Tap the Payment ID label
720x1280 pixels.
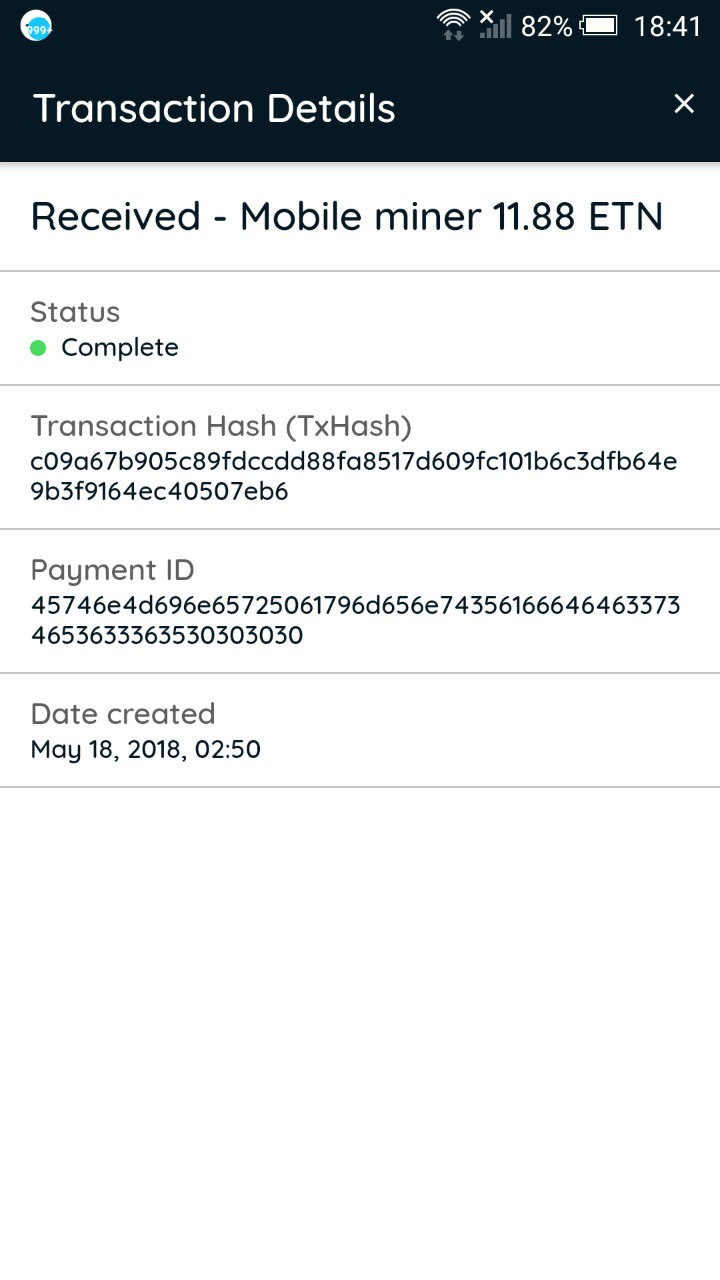(x=112, y=570)
